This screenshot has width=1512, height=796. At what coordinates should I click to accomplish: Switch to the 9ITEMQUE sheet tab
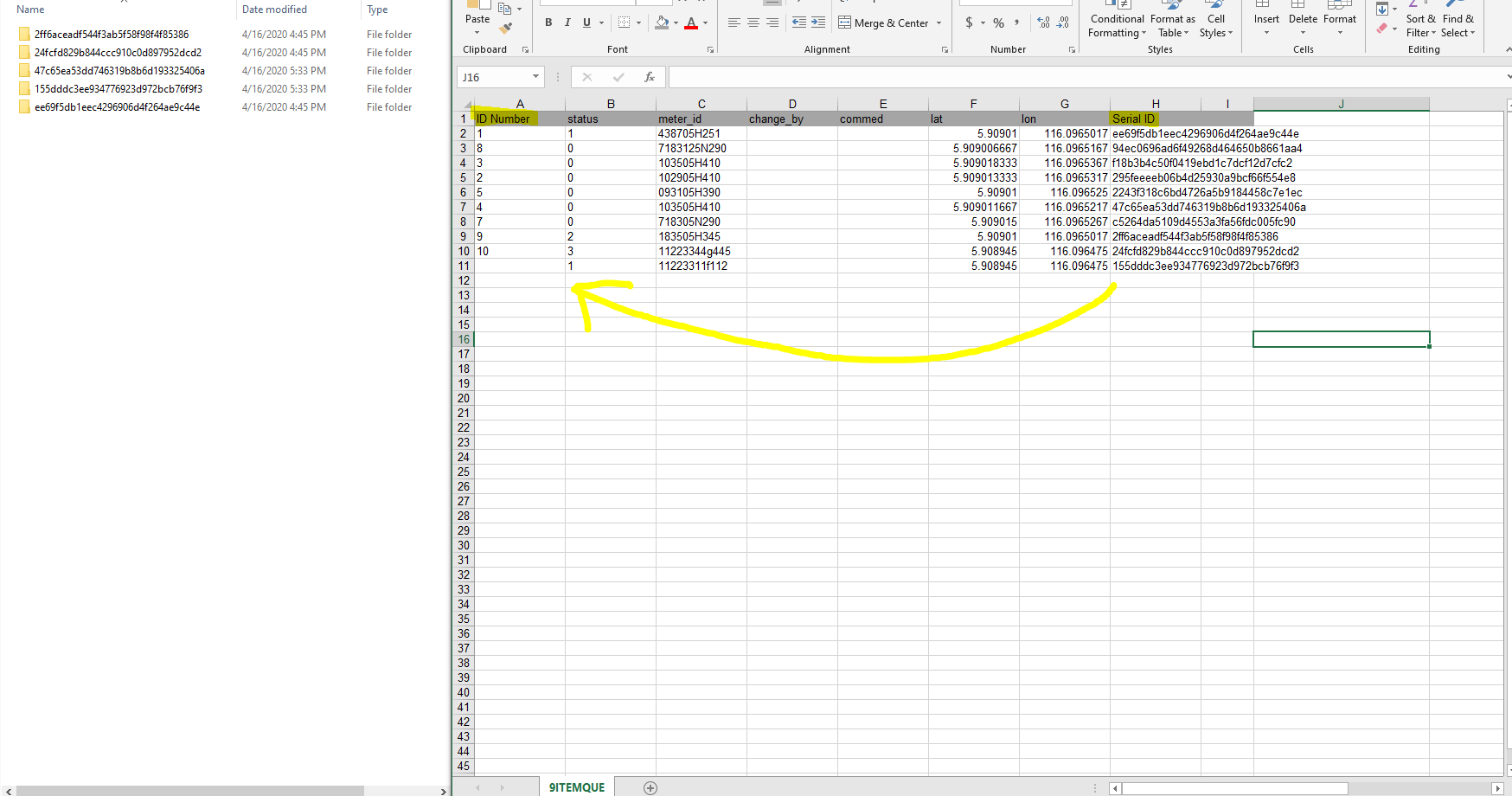click(577, 787)
